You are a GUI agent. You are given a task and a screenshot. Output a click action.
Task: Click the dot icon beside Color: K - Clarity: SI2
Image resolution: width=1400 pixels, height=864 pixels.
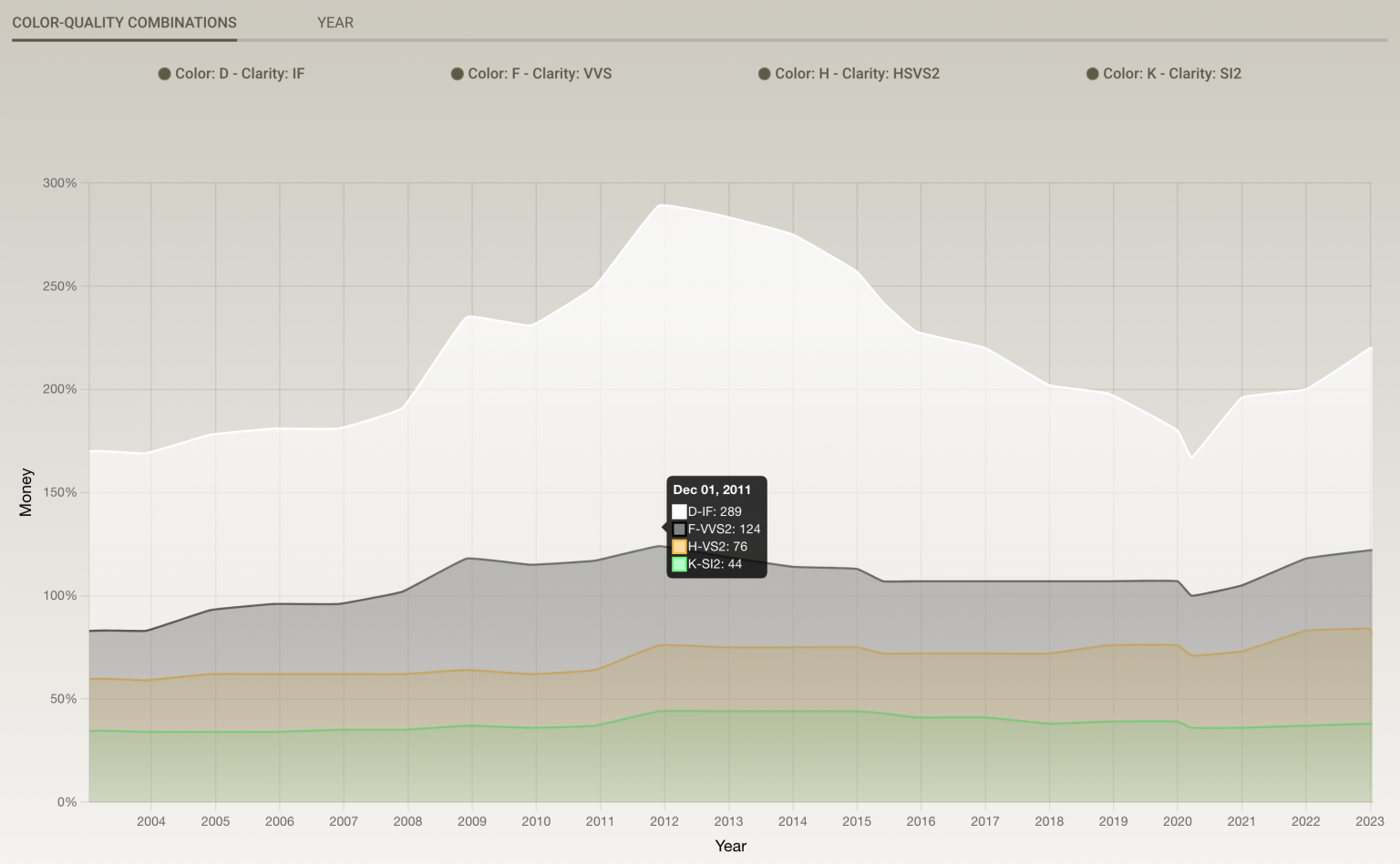click(1092, 74)
